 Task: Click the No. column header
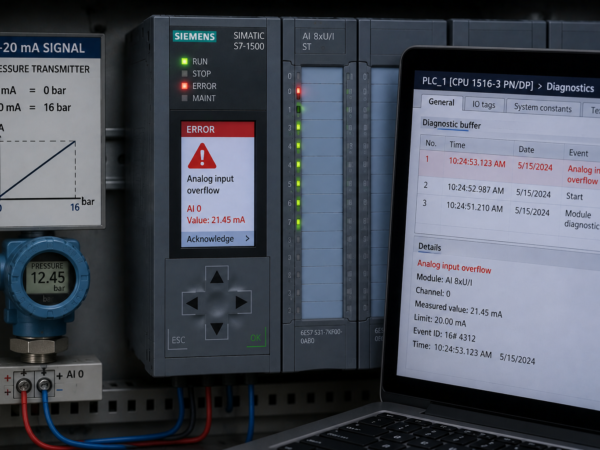click(x=431, y=143)
